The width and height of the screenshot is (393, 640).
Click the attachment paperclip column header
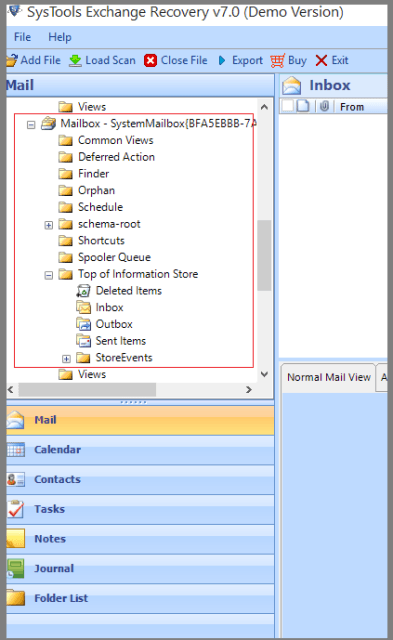(x=324, y=107)
